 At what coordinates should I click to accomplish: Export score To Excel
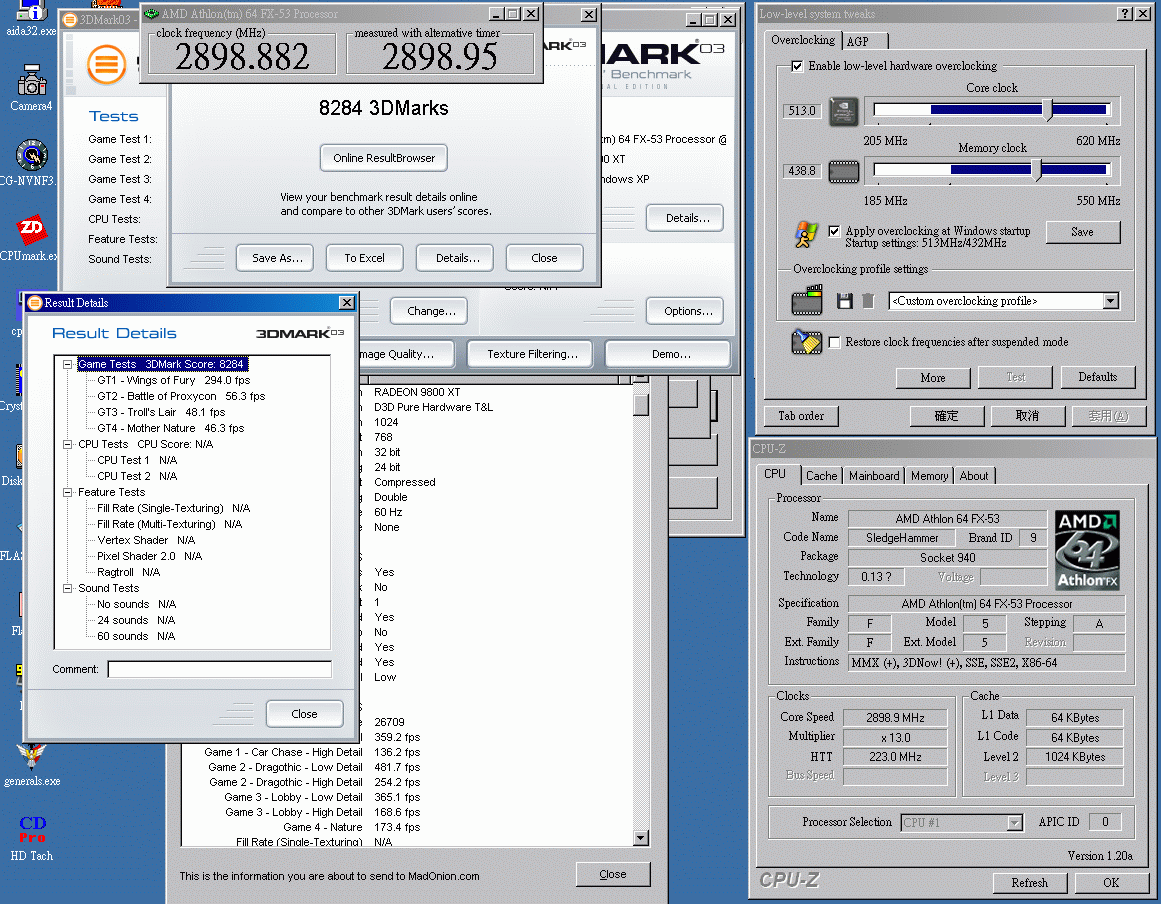(364, 258)
